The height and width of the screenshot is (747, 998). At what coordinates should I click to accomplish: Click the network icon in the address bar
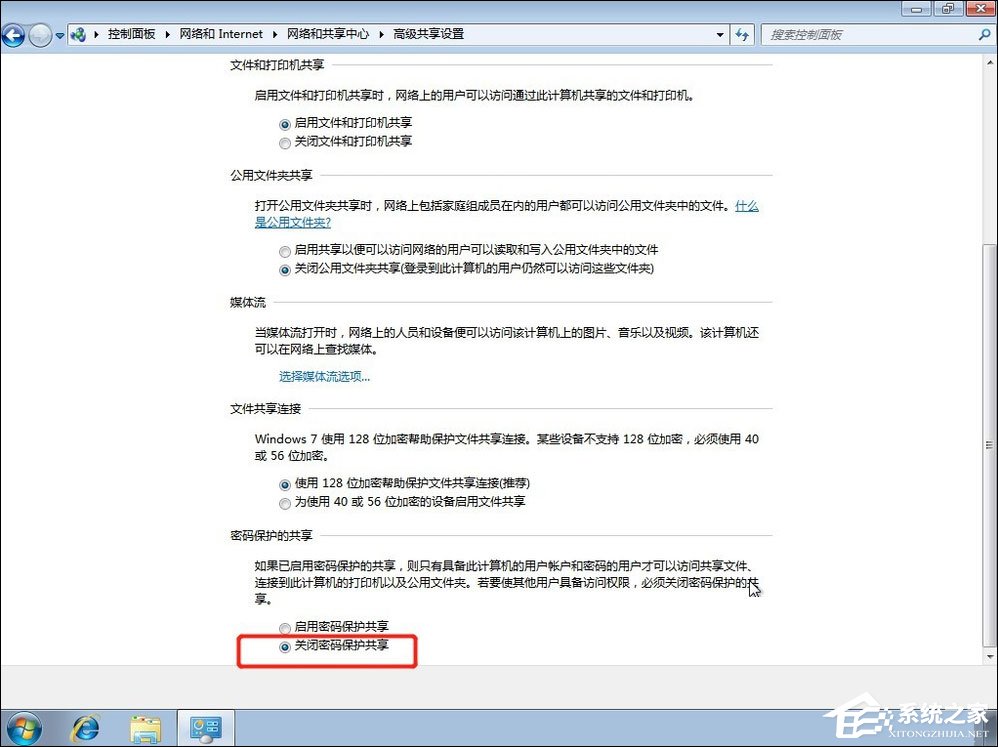click(78, 33)
